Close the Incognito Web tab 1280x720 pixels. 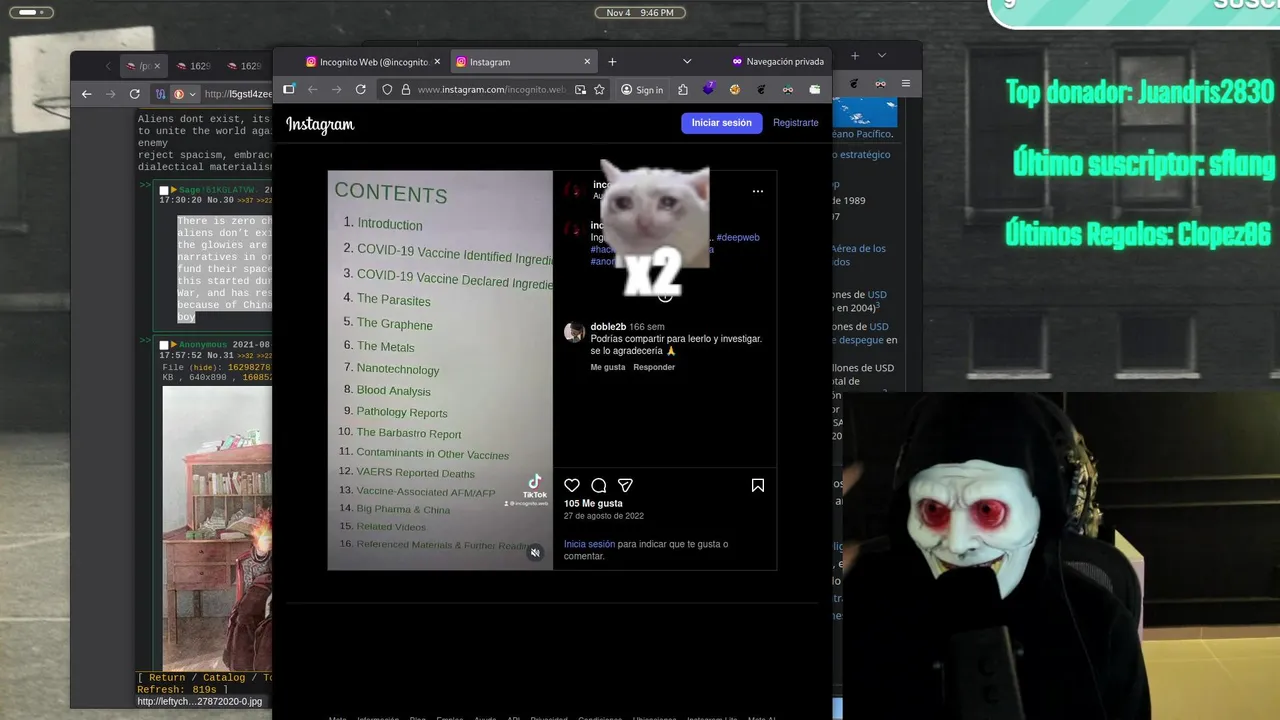pos(437,62)
